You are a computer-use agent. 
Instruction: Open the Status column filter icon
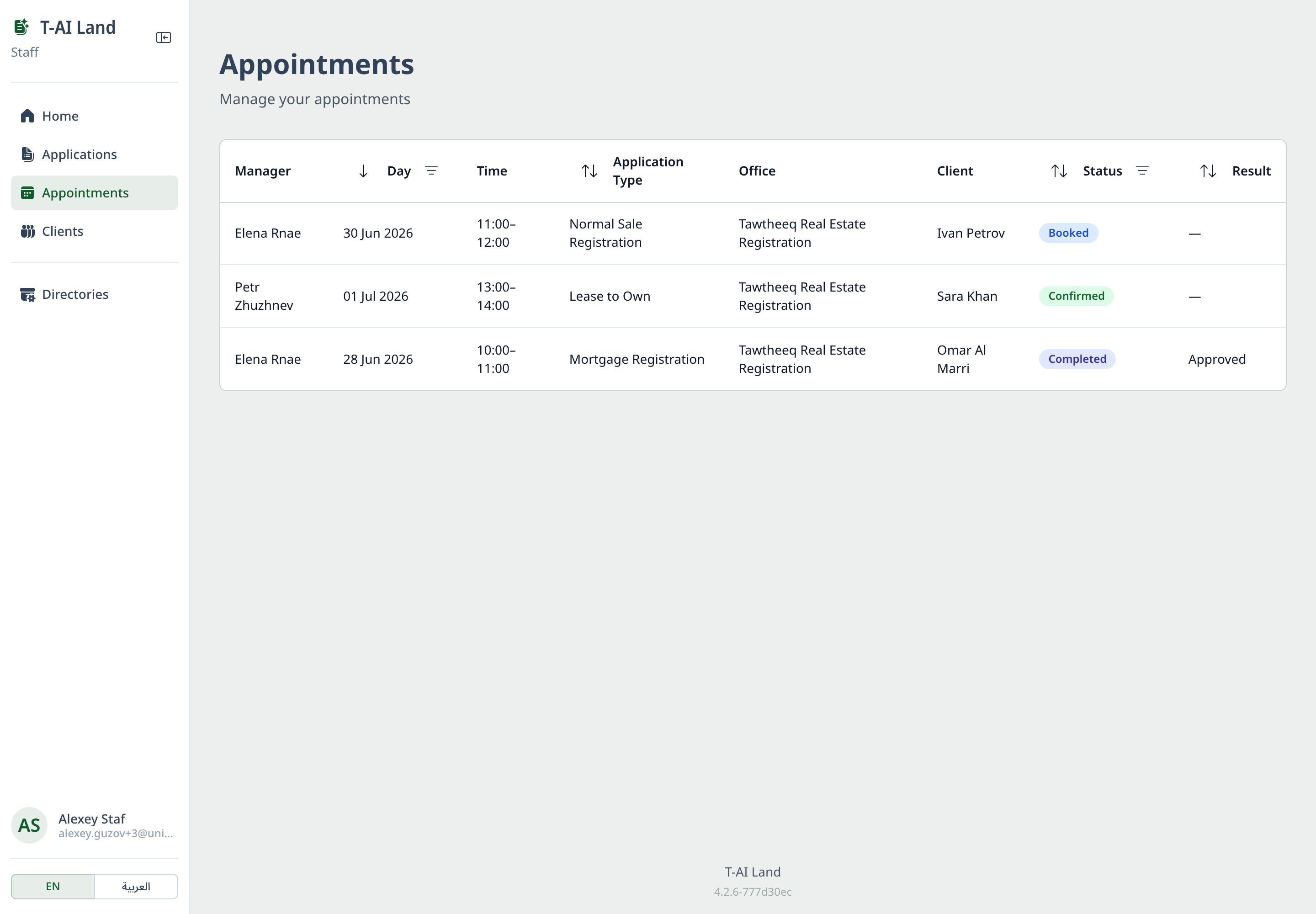[1142, 170]
